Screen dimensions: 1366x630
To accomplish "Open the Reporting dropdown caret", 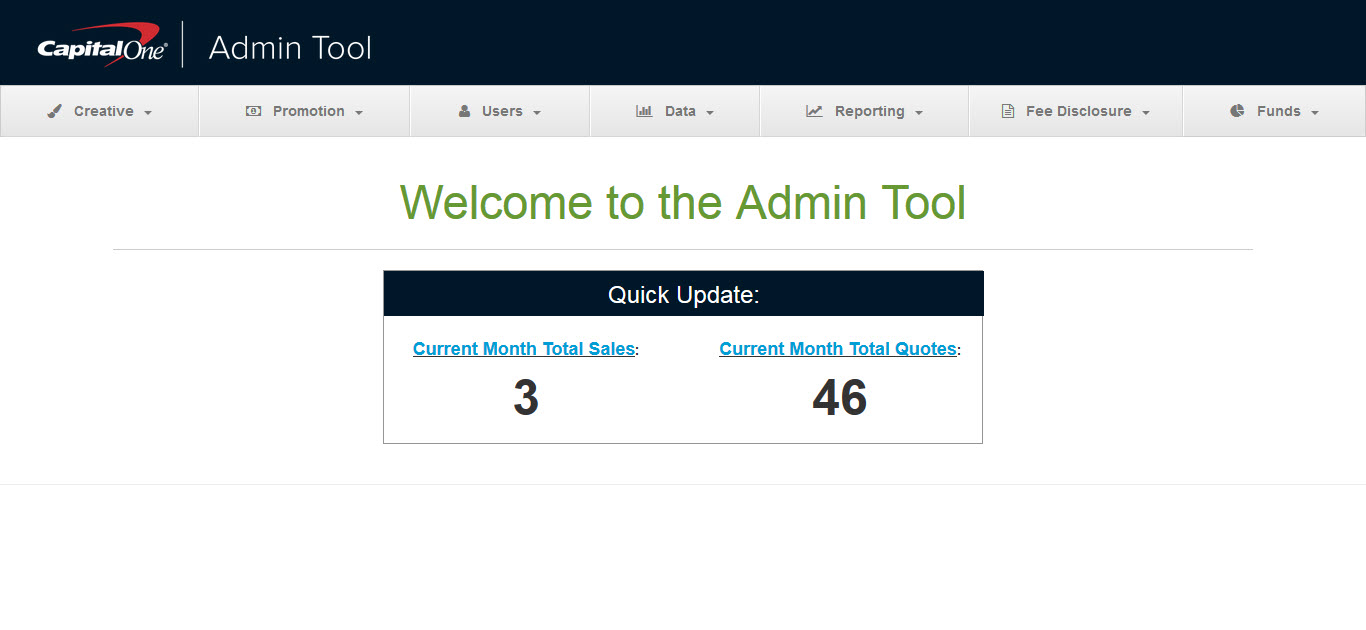I will coord(919,113).
